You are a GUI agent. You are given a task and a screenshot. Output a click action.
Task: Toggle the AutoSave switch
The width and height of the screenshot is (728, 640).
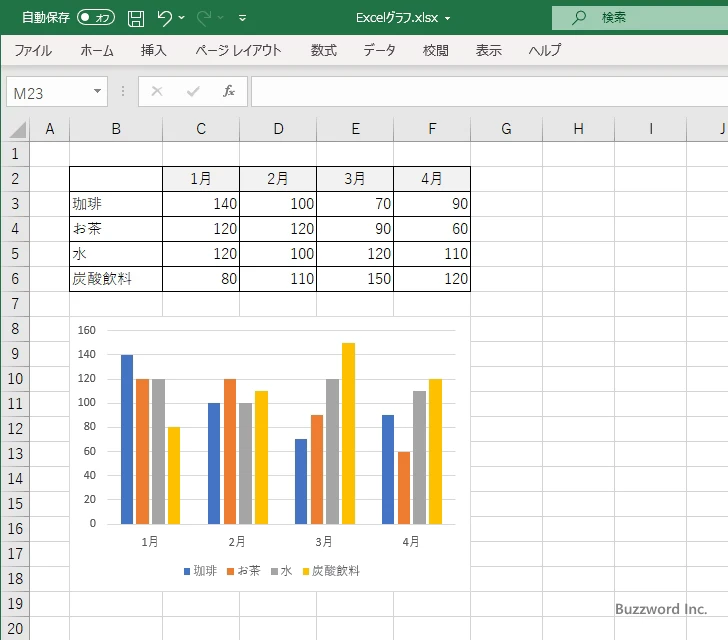click(x=96, y=18)
